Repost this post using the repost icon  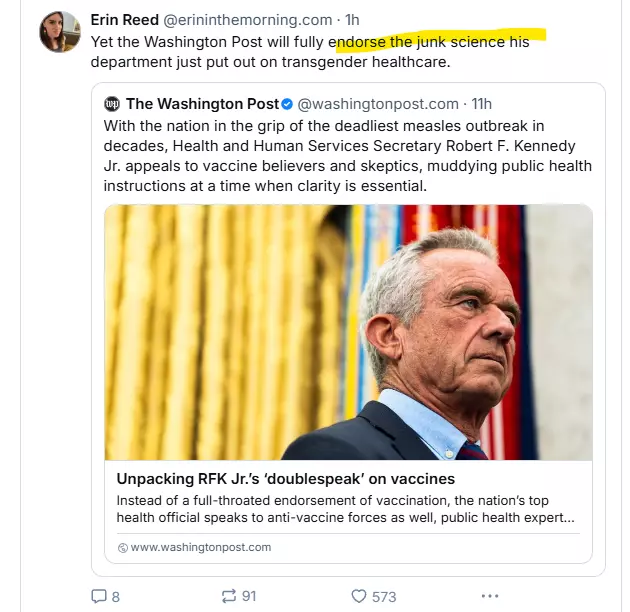(x=229, y=596)
